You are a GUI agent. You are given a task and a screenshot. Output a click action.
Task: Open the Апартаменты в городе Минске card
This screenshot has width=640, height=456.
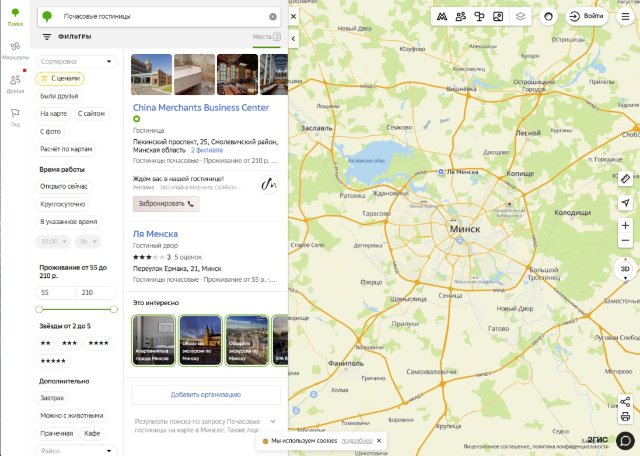[153, 340]
